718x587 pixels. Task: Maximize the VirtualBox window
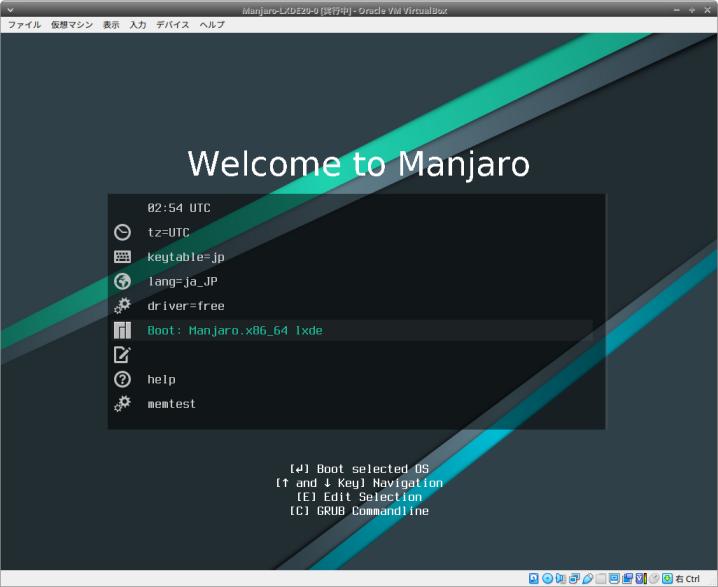[692, 10]
